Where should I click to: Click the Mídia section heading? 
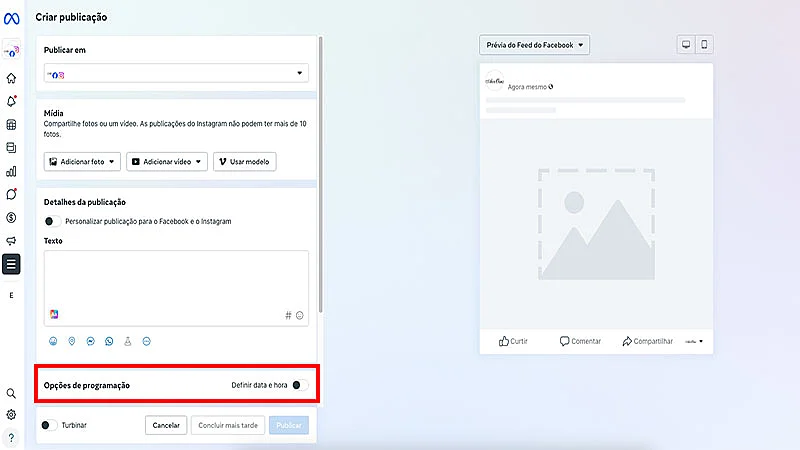click(54, 113)
